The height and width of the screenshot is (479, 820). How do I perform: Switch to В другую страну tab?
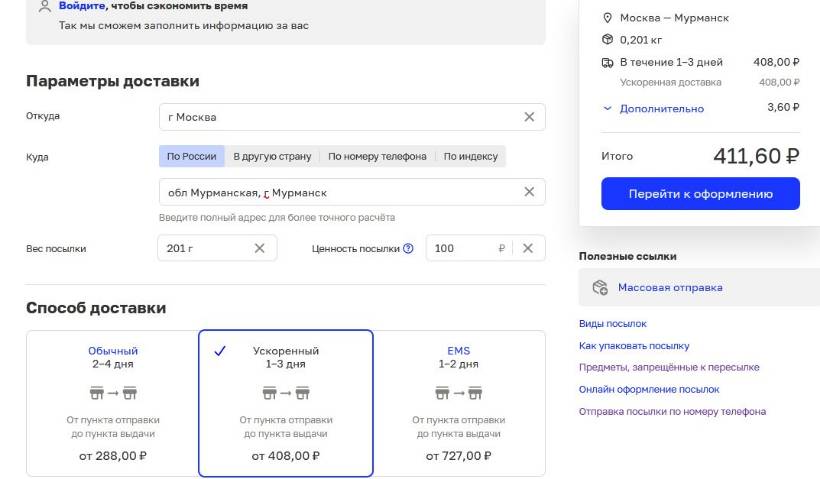272,156
